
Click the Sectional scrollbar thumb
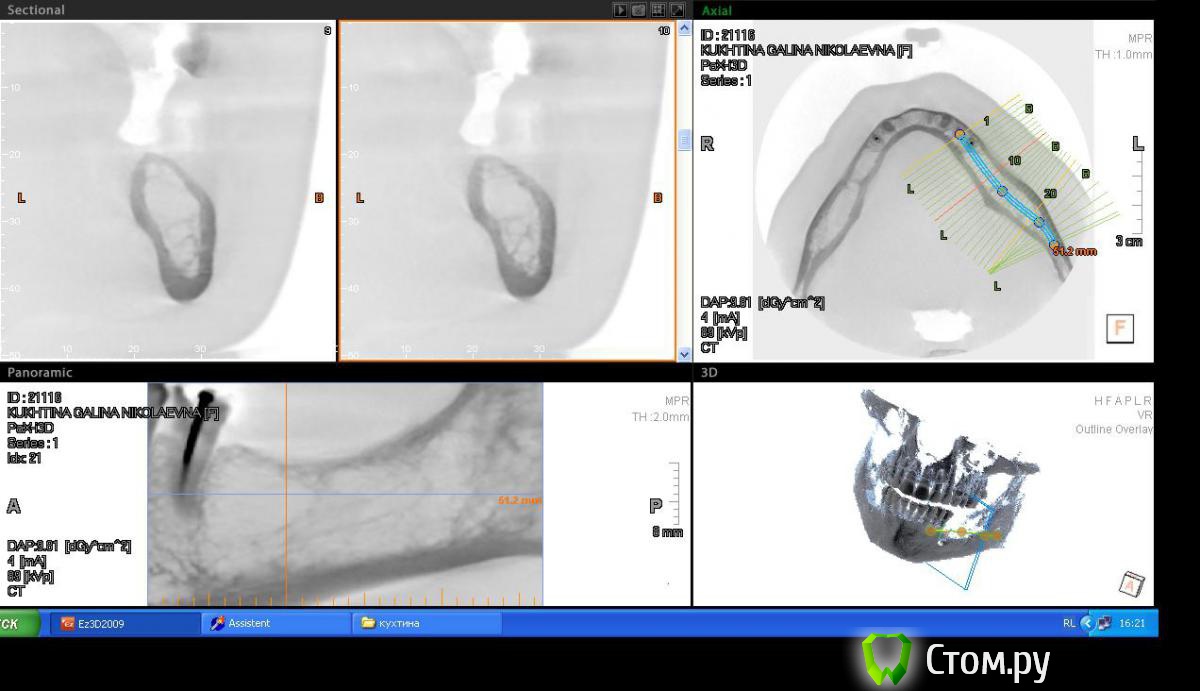click(685, 140)
